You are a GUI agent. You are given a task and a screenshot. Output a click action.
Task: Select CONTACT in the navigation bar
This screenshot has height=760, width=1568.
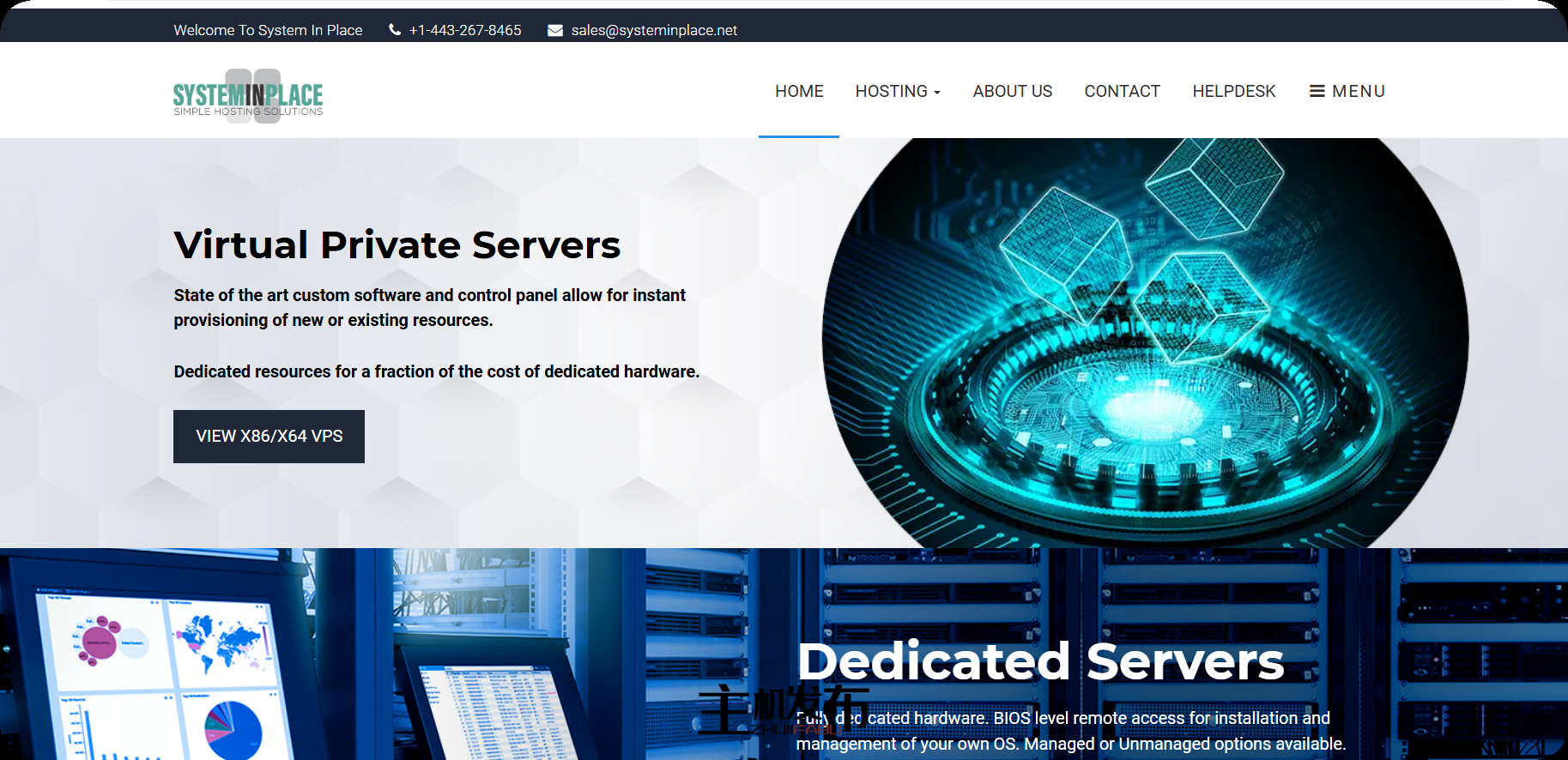[x=1122, y=91]
